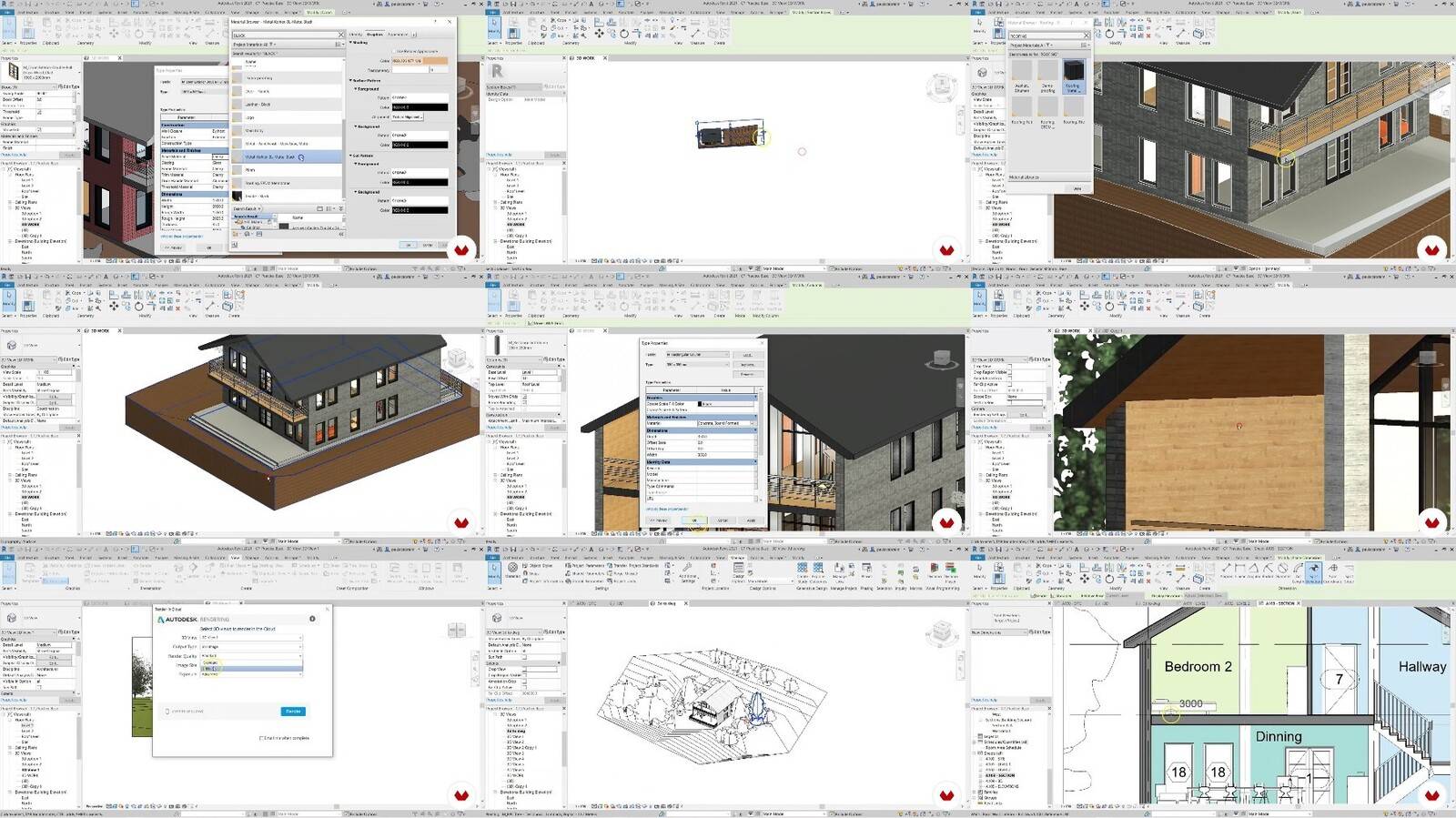Click the ViewCube in the line-drawing house window

(x=943, y=630)
